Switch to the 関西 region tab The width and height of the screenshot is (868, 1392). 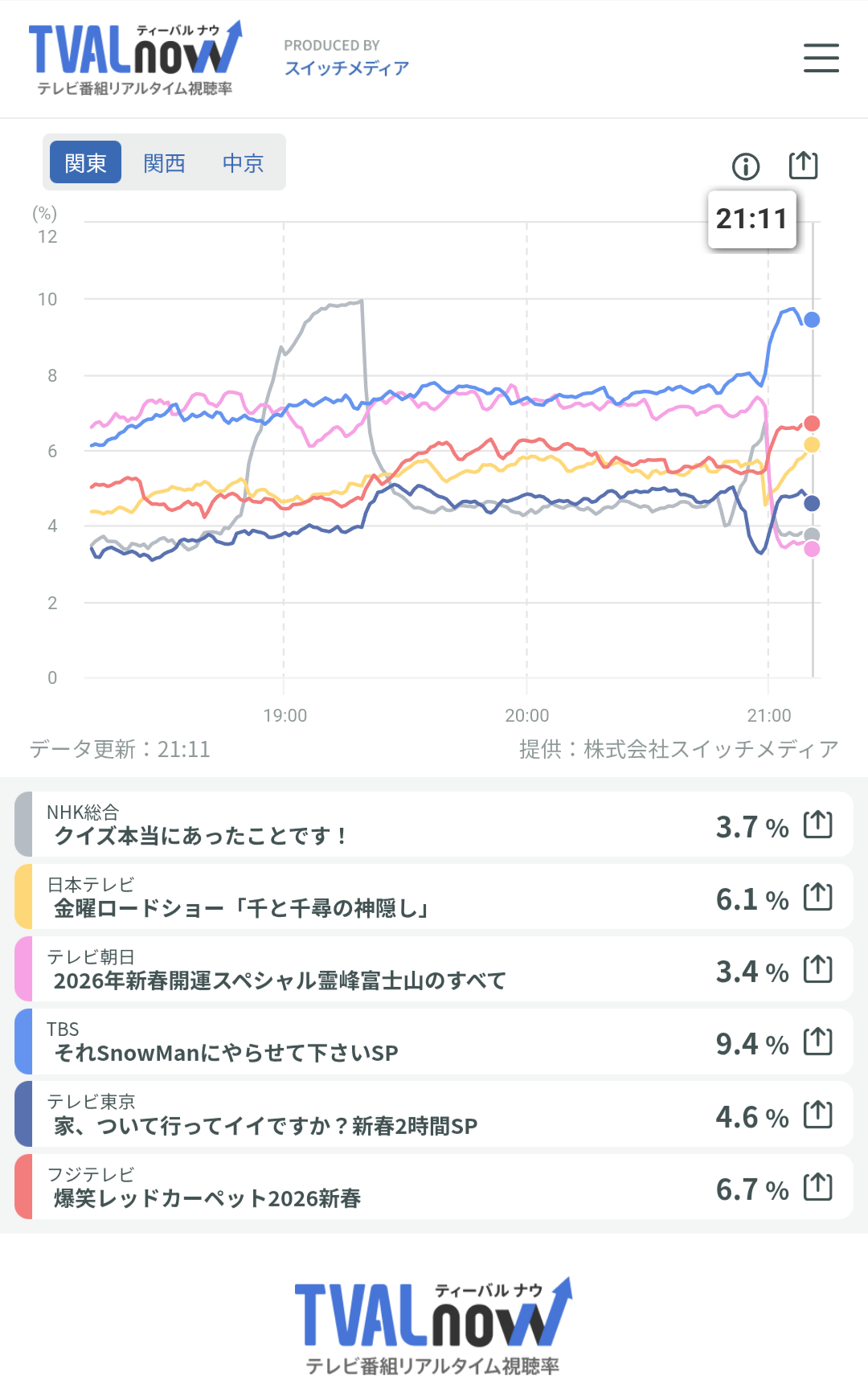click(x=164, y=163)
